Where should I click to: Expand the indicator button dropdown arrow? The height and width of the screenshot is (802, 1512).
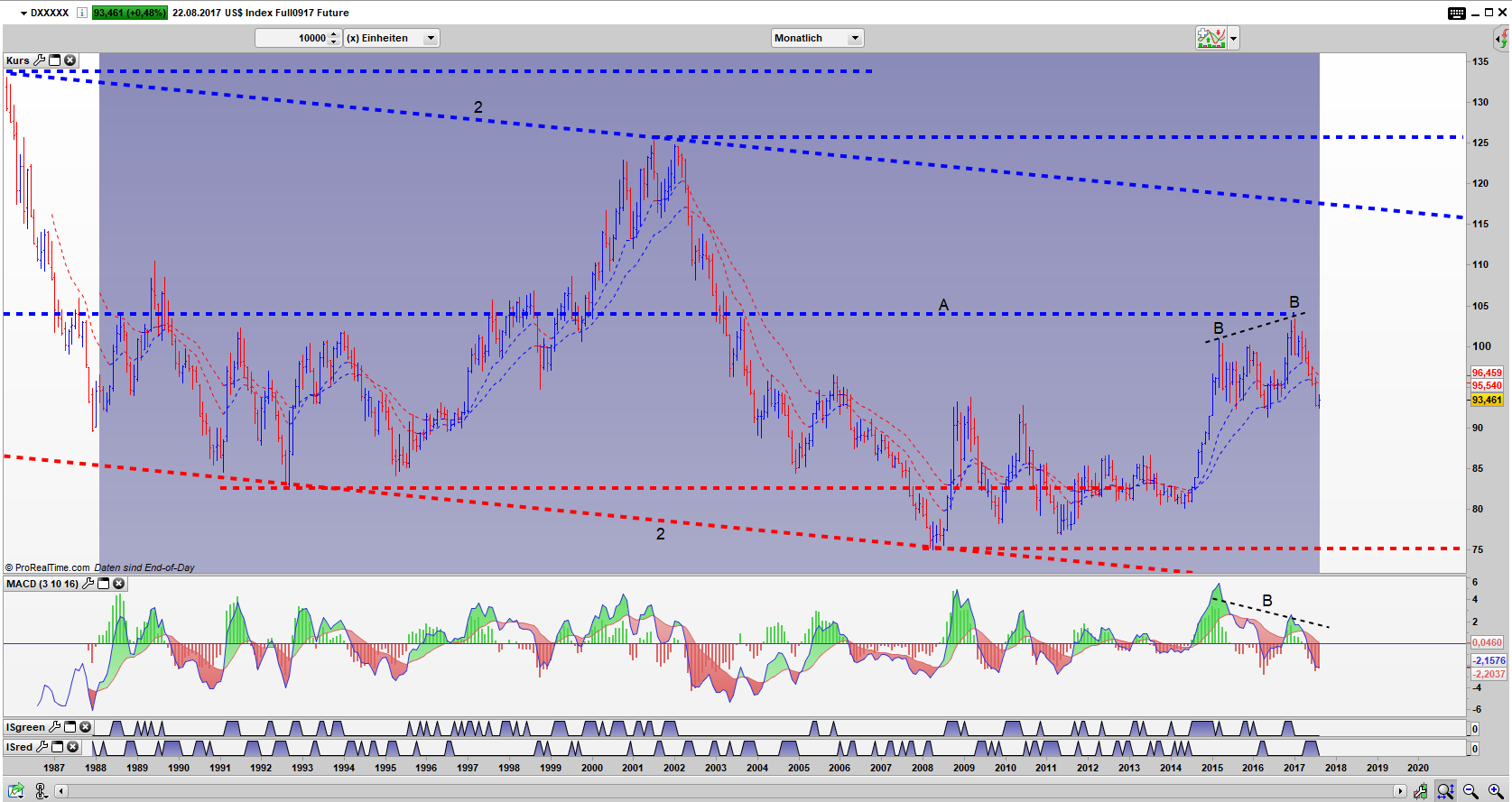pos(1233,38)
